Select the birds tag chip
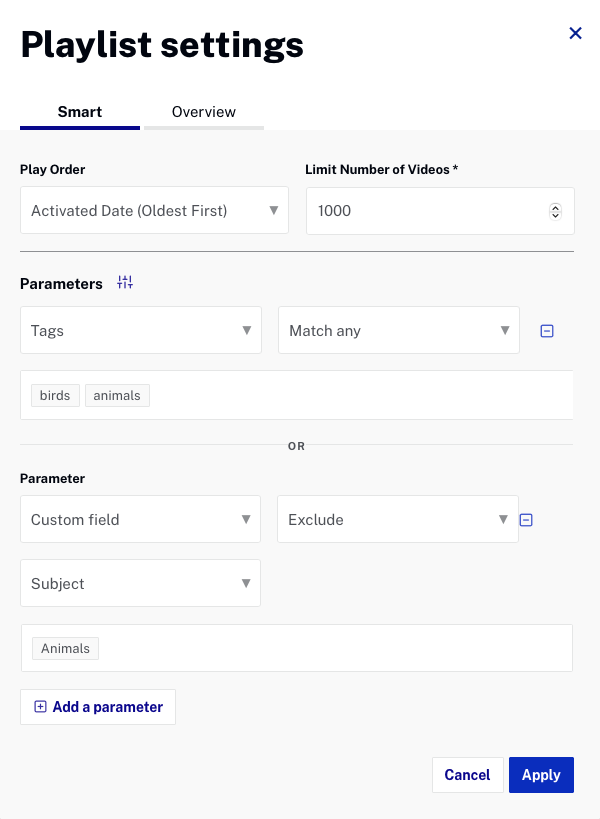Screen dimensions: 600x819 pyautogui.click(x=55, y=396)
